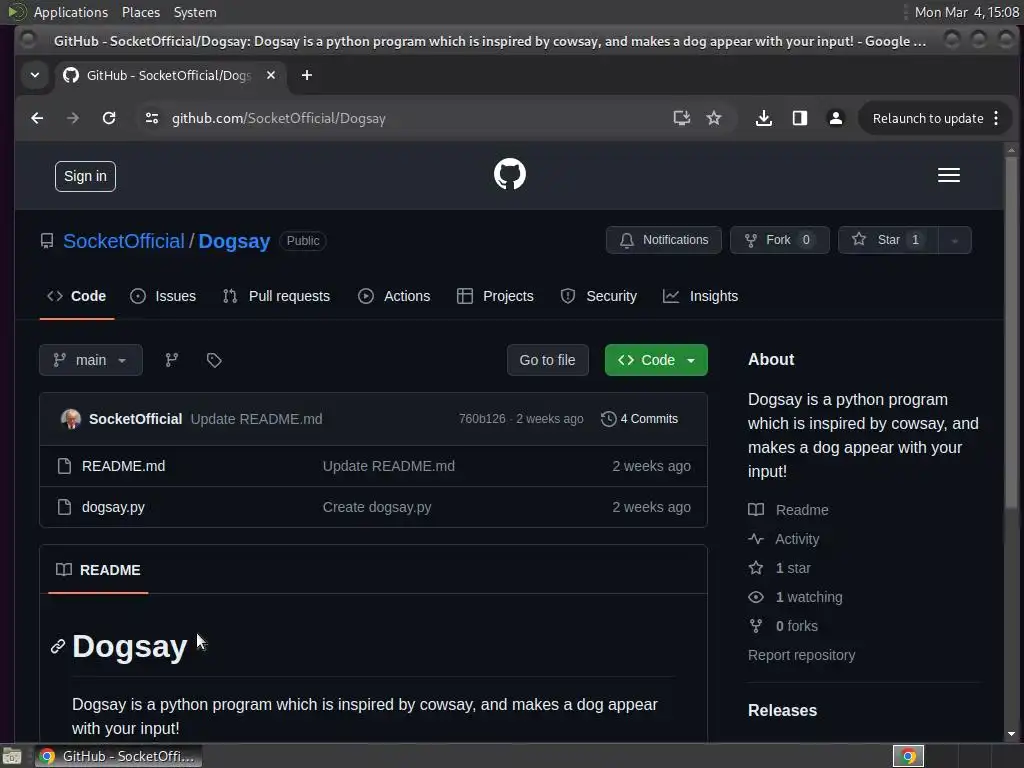The height and width of the screenshot is (768, 1024).
Task: Star the Dogsay repository
Action: click(x=888, y=240)
